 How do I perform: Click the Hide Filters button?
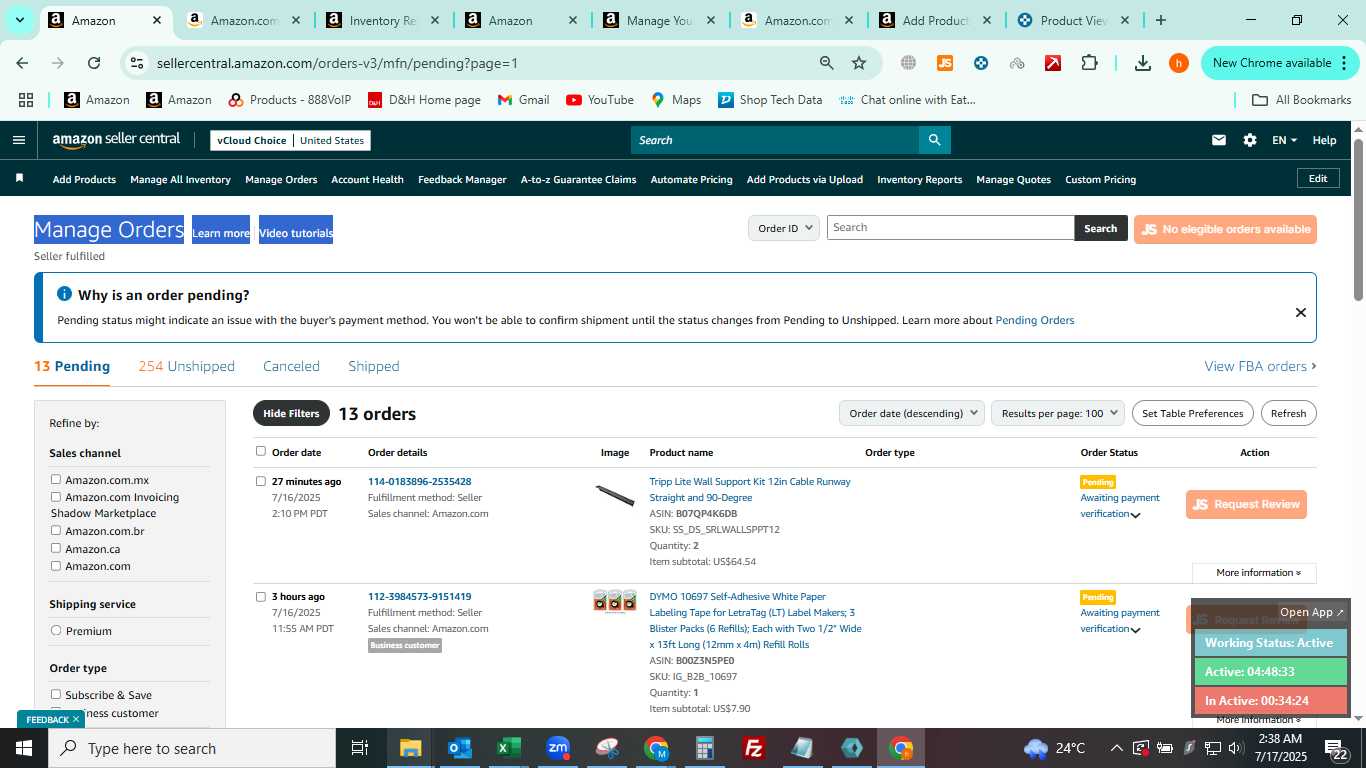coord(291,413)
